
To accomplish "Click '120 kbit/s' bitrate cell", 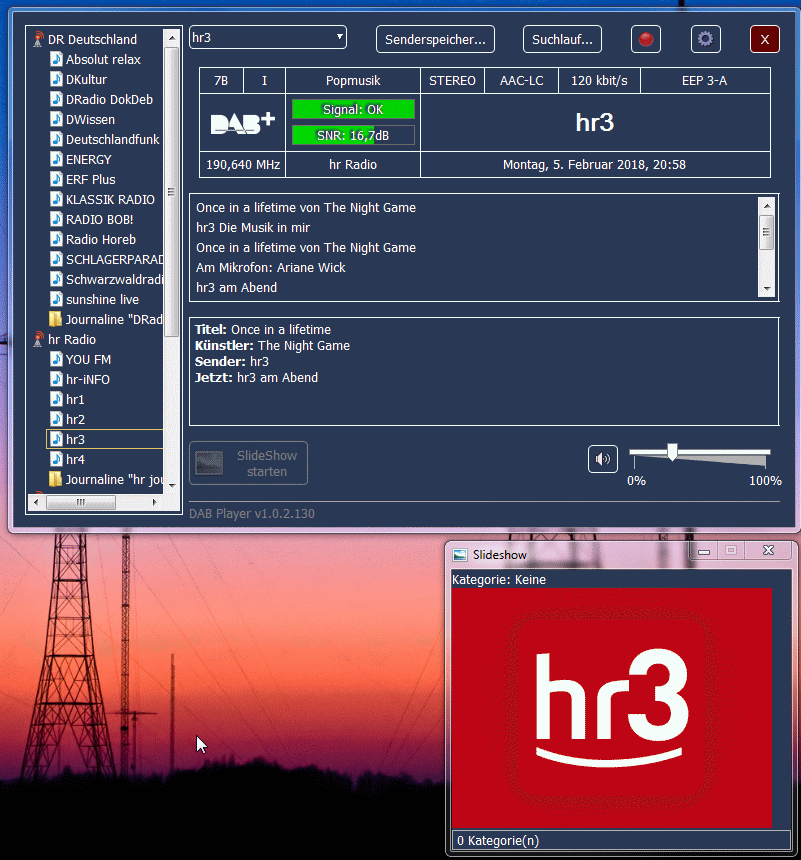I will coord(599,81).
